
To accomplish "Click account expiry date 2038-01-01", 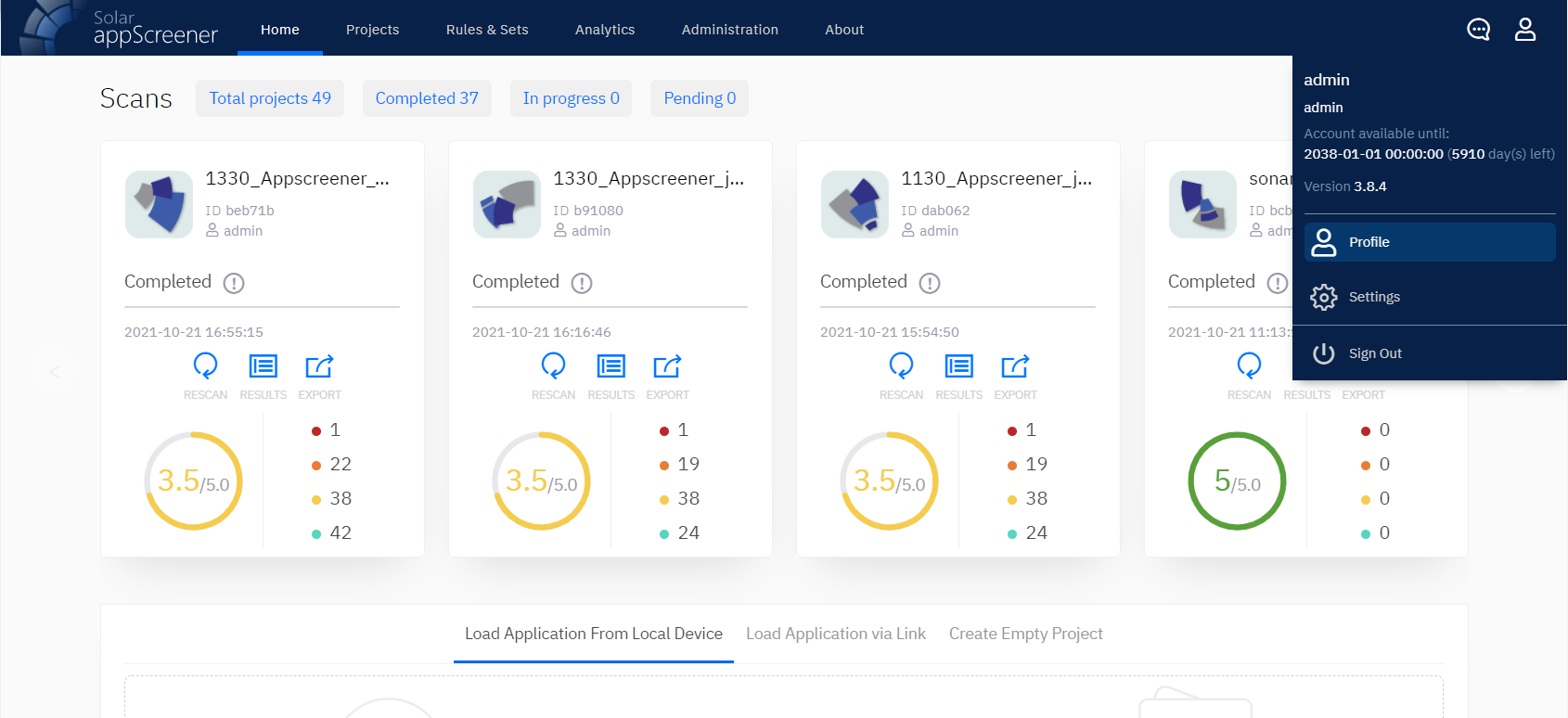I will coord(1373,154).
